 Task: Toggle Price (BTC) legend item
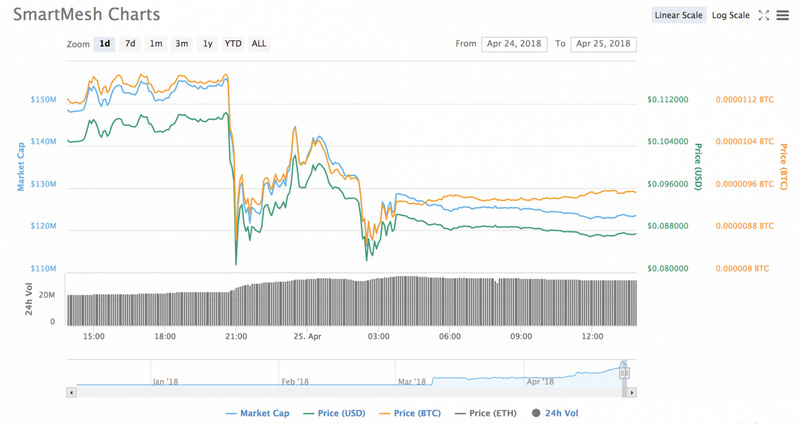[411, 413]
